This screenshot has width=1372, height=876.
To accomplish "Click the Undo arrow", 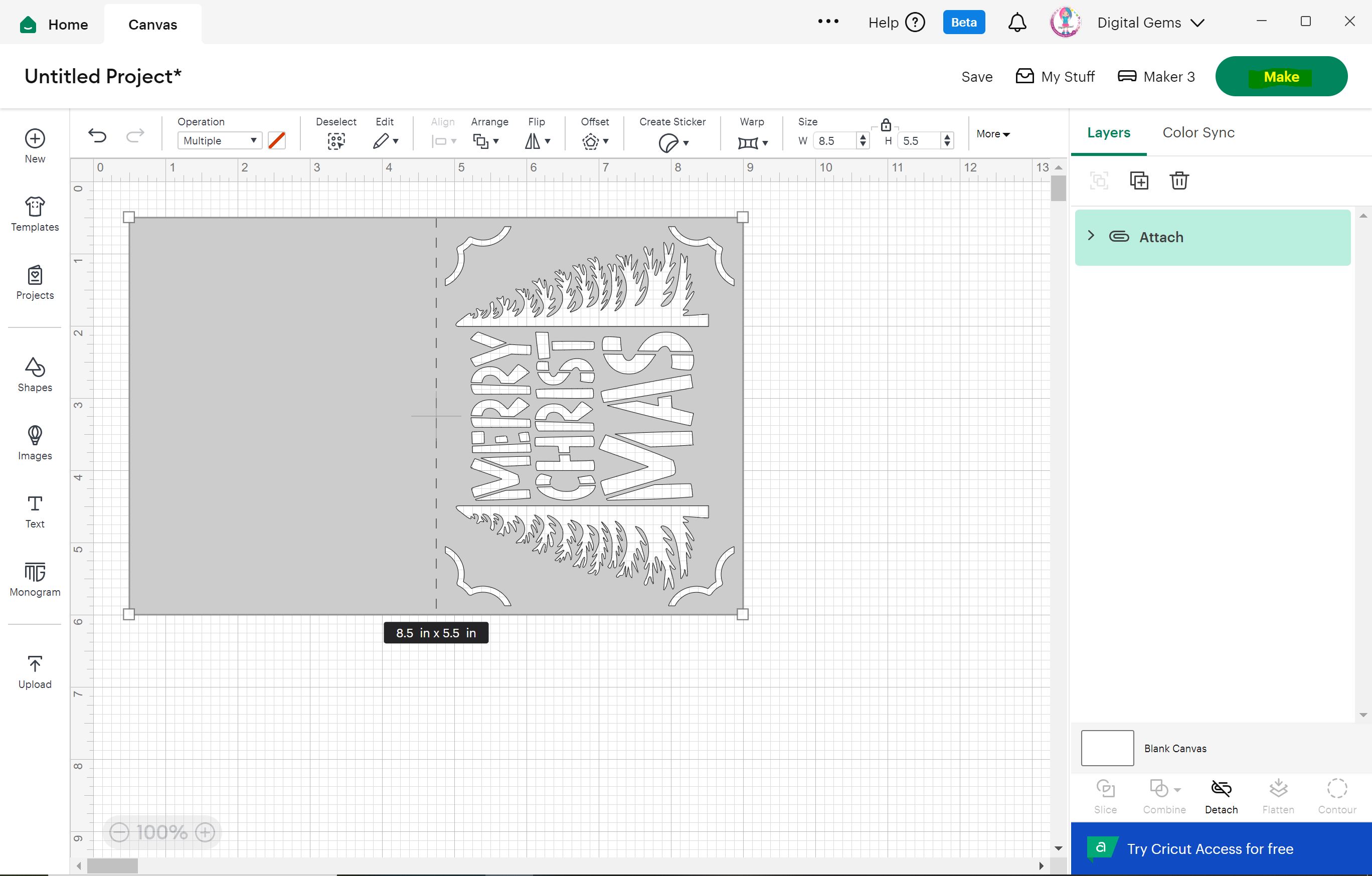I will tap(97, 135).
